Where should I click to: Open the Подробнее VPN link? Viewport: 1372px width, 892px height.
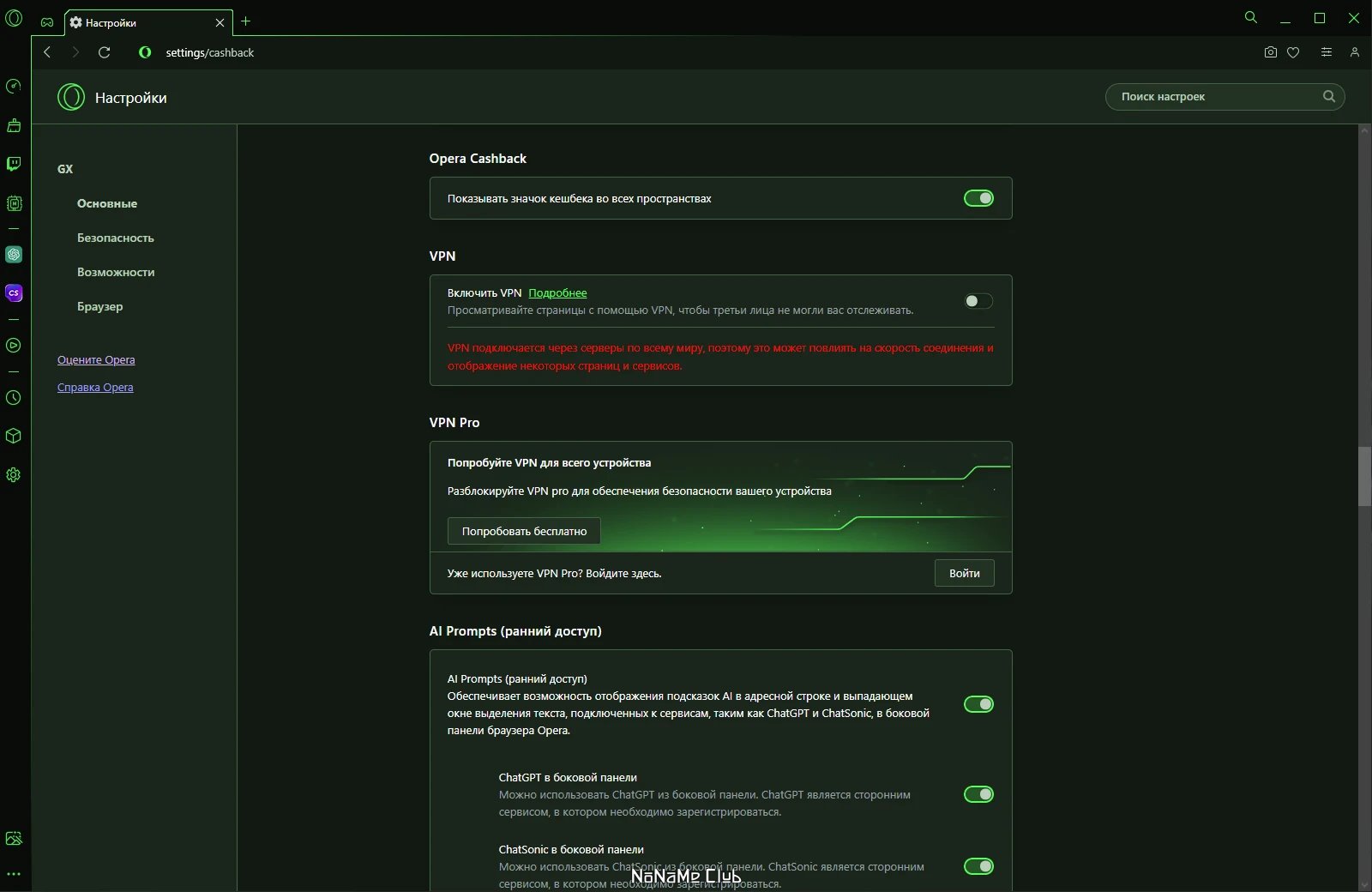point(557,292)
